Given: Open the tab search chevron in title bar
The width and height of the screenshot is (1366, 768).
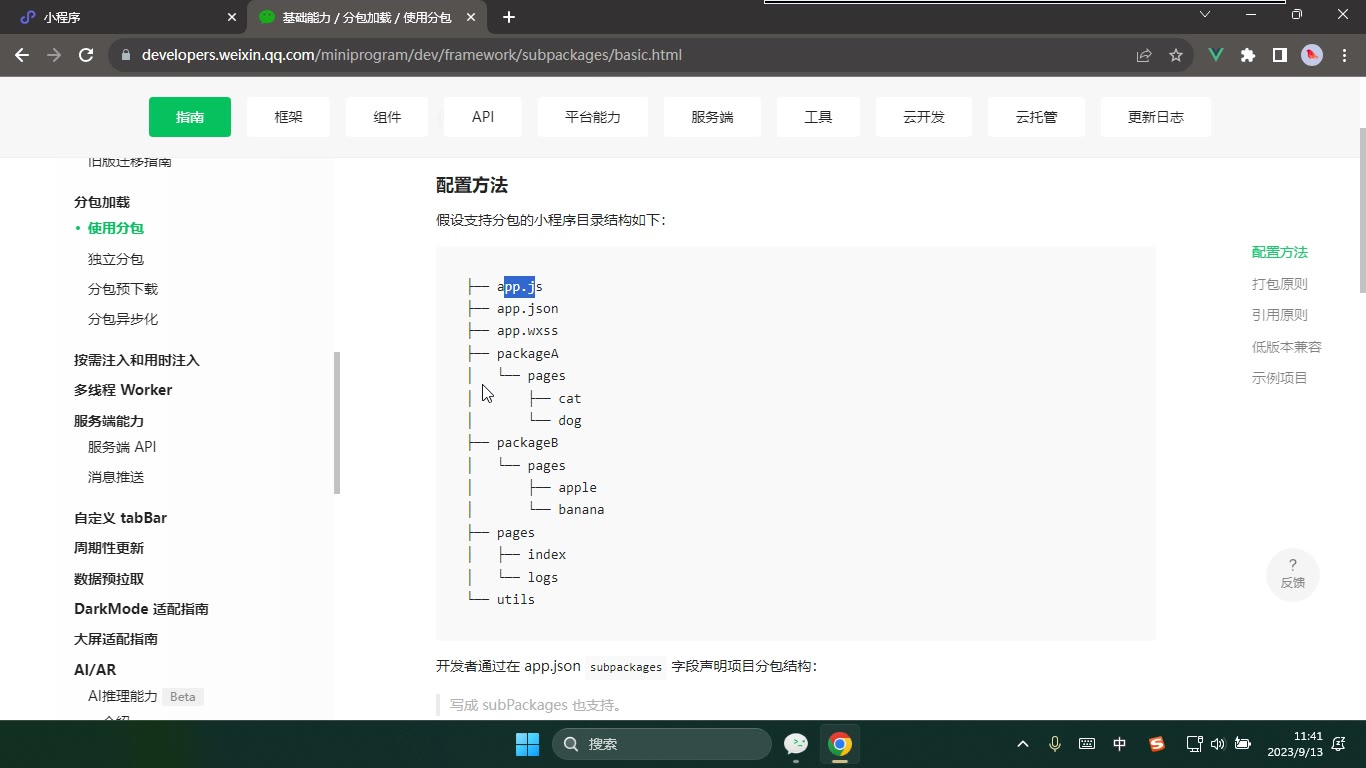Looking at the screenshot, I should click(1205, 14).
